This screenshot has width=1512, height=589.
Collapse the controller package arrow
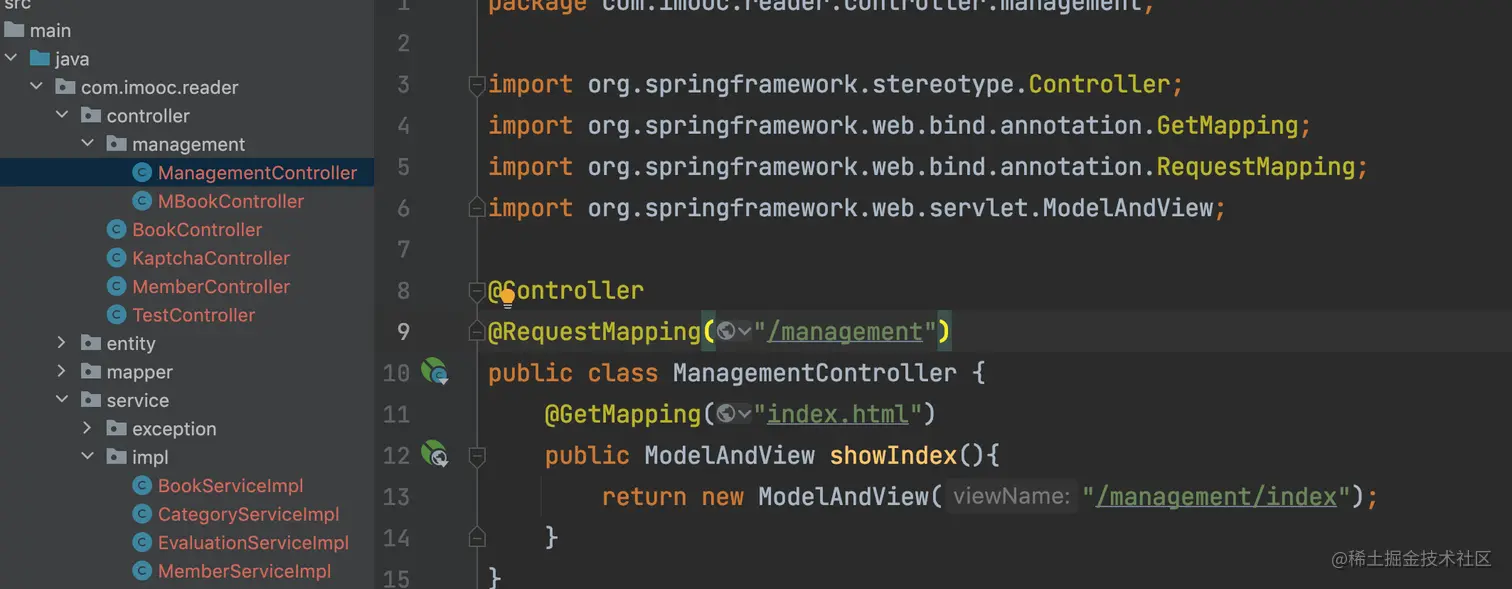click(62, 115)
